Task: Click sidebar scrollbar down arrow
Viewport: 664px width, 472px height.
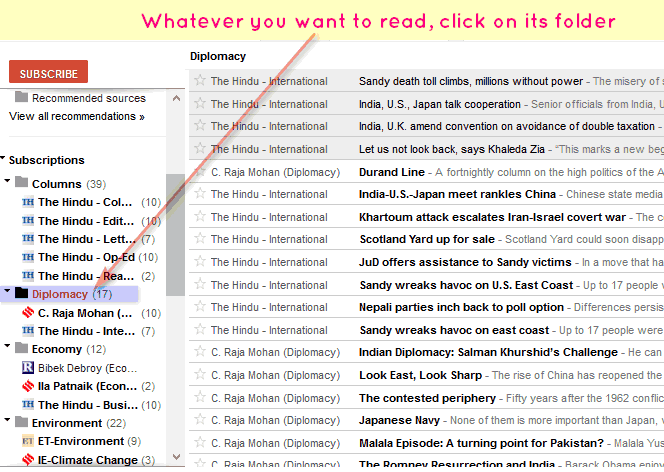Action: (176, 457)
